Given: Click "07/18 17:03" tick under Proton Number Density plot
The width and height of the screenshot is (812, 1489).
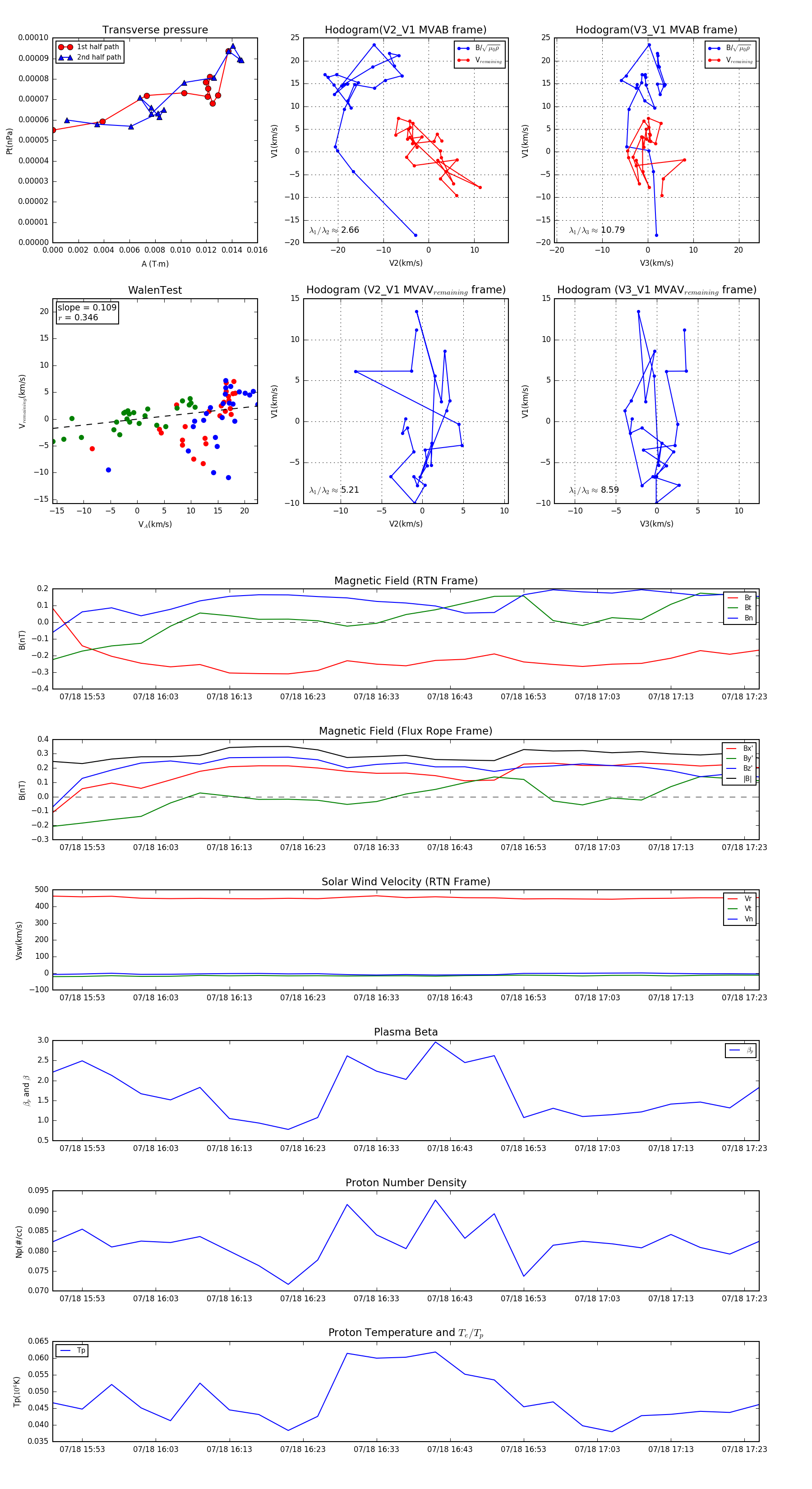Looking at the screenshot, I should click(x=597, y=1299).
